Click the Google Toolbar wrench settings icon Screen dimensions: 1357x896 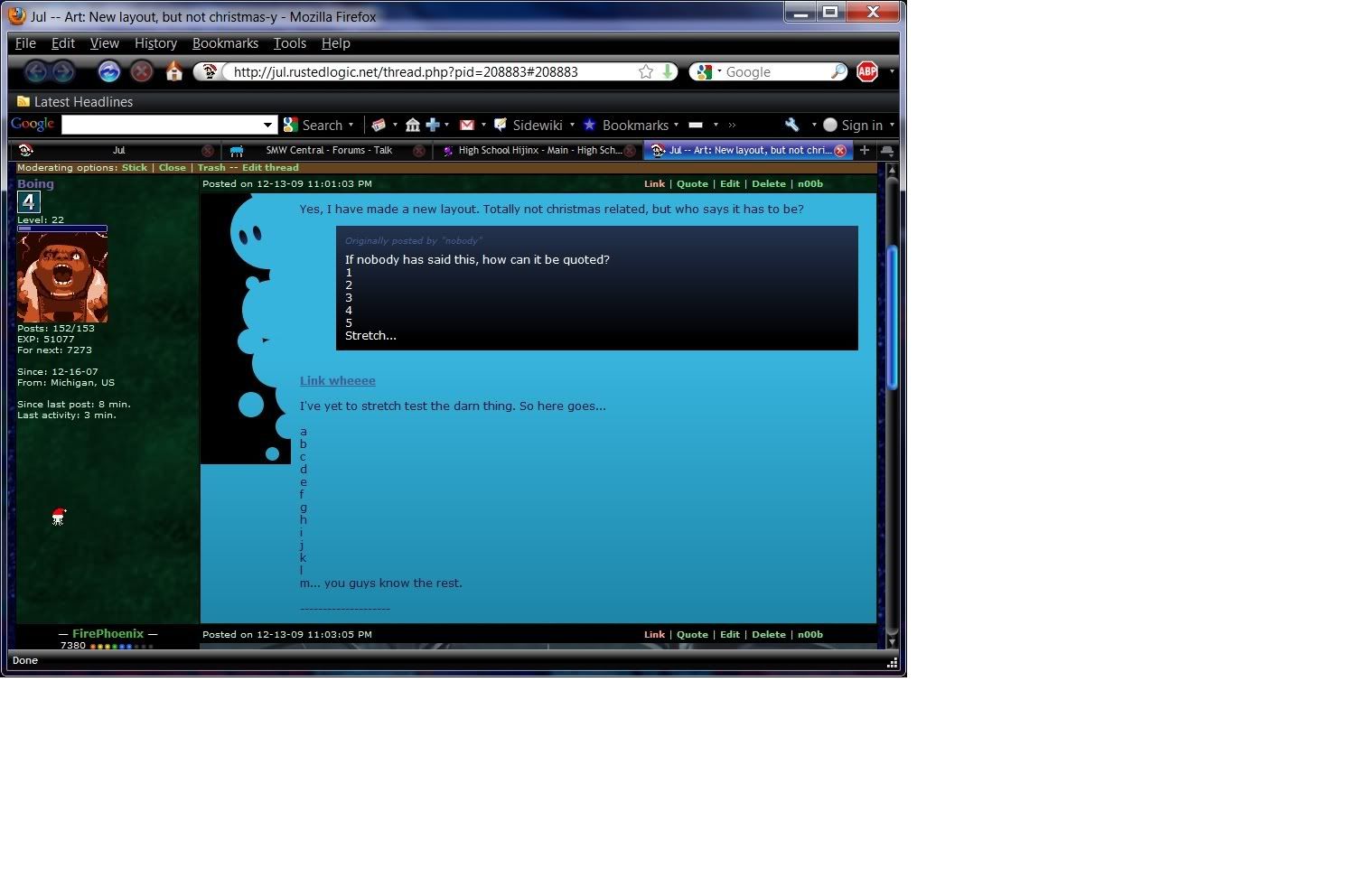pos(792,125)
